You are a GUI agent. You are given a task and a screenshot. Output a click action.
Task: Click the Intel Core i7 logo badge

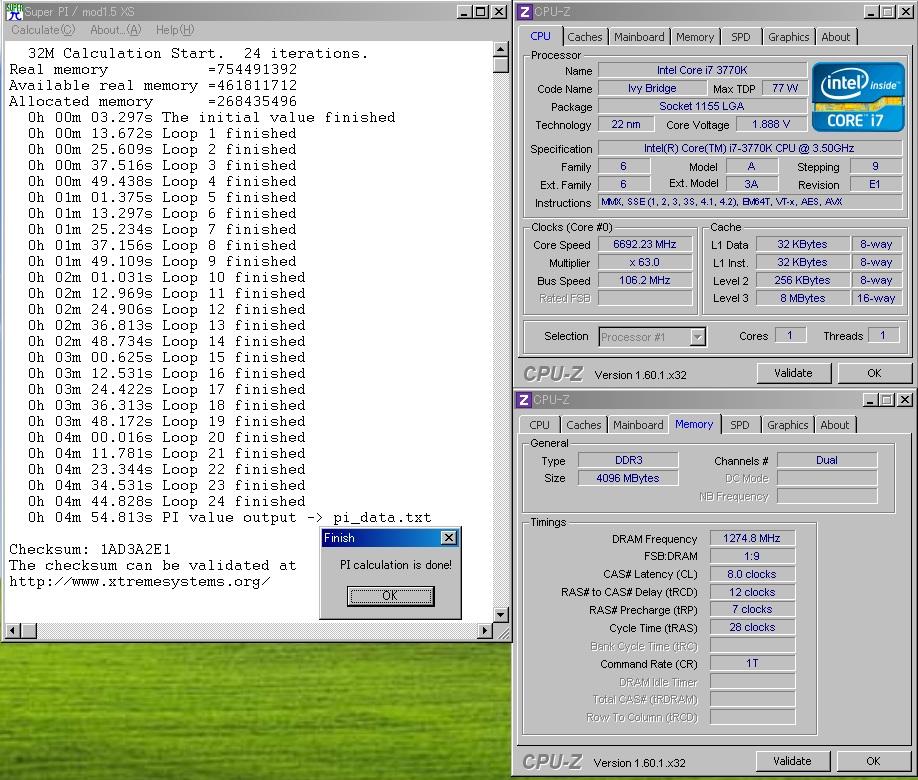click(858, 97)
